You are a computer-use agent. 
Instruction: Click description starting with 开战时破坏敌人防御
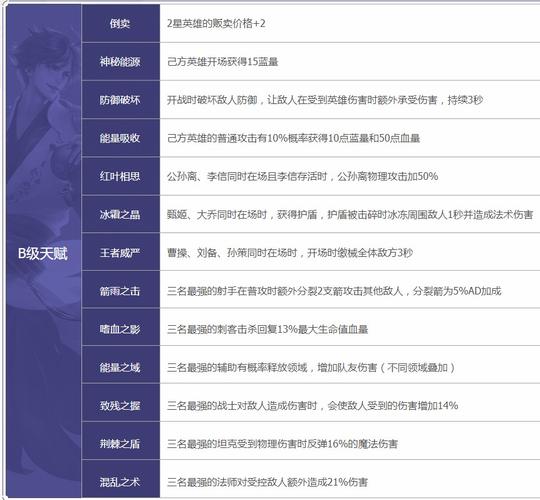click(325, 100)
